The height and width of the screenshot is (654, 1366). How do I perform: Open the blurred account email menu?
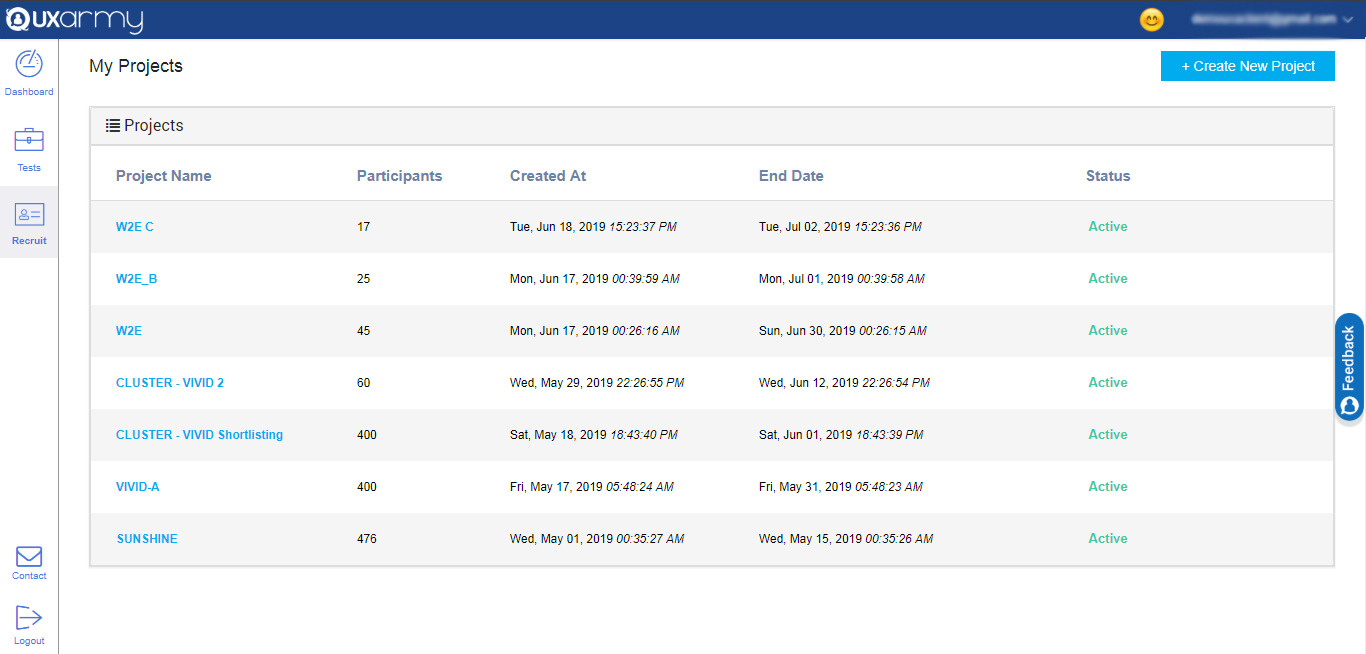click(1264, 19)
